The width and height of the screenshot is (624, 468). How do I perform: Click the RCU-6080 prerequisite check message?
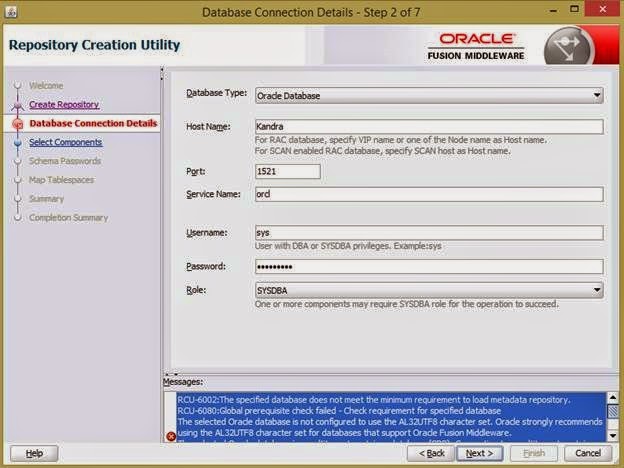339,411
